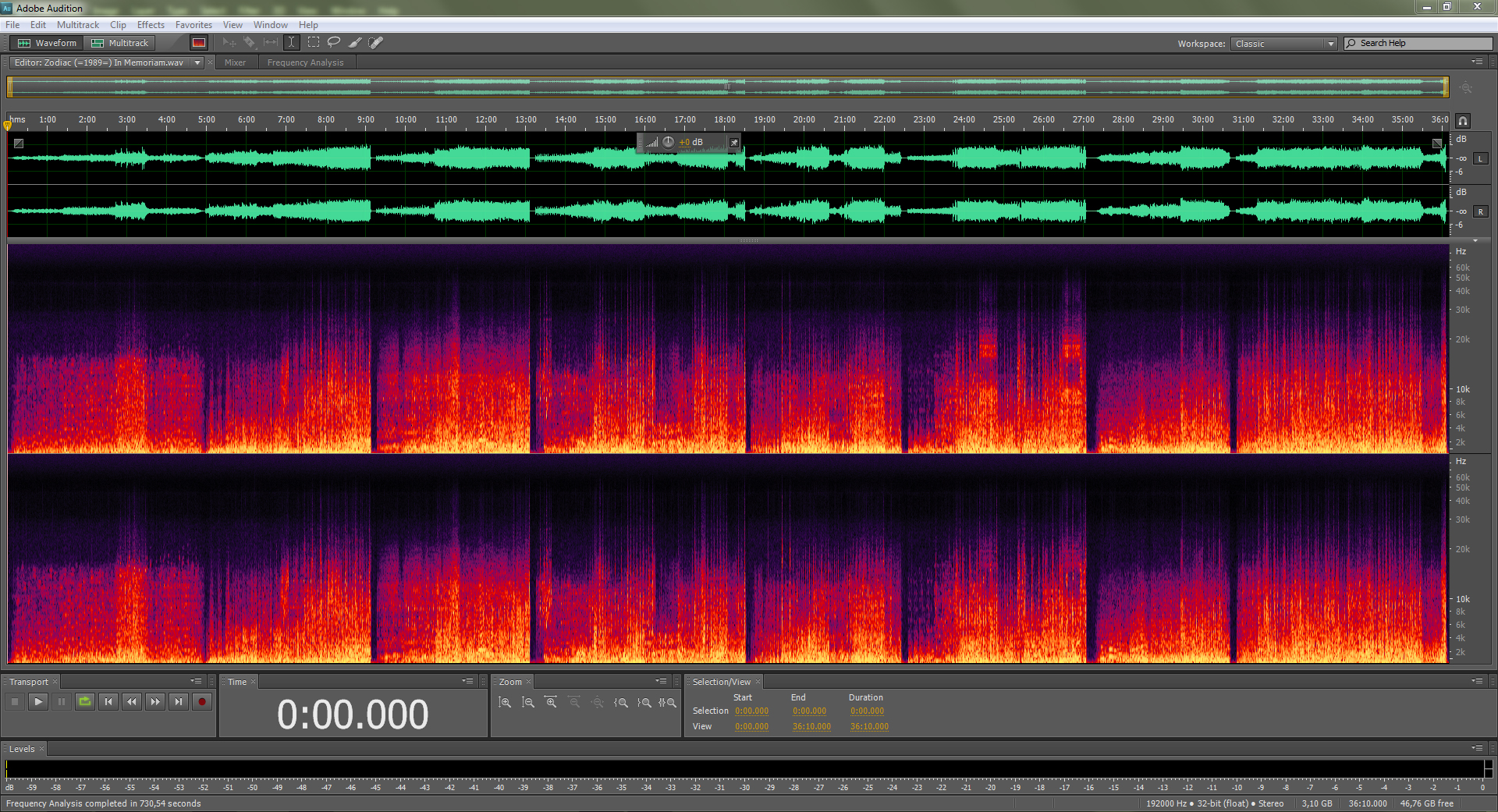This screenshot has width=1498, height=812.
Task: Expand the Editor file dropdown arrow
Action: (197, 62)
